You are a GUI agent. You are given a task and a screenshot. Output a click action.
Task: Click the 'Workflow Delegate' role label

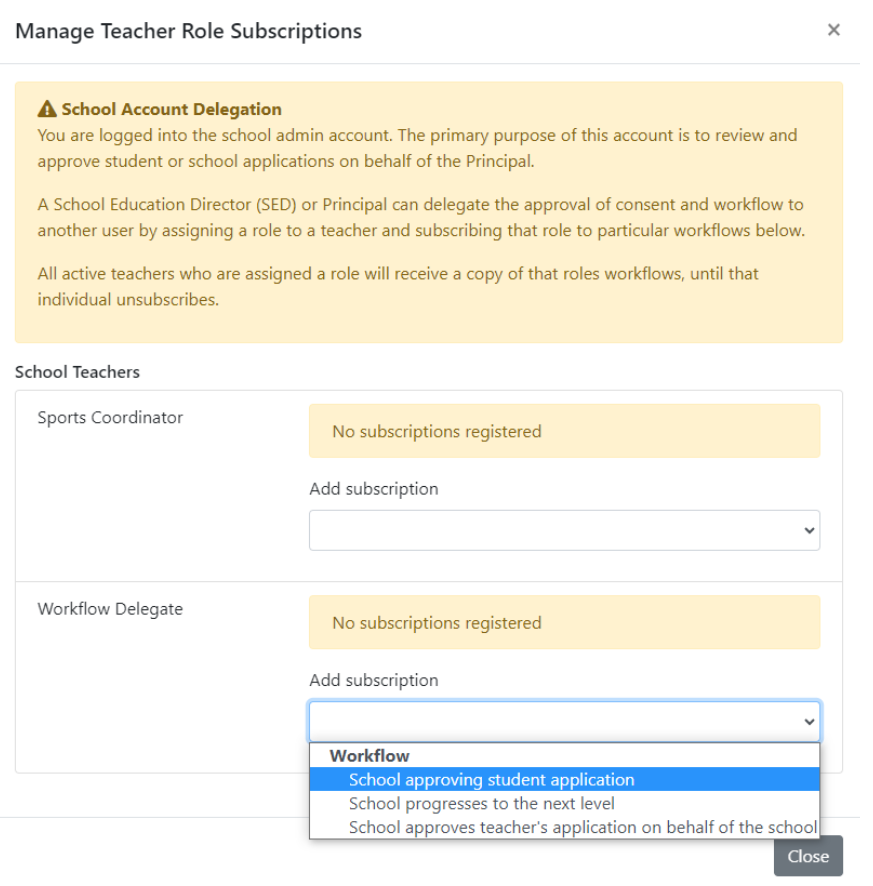tap(110, 609)
